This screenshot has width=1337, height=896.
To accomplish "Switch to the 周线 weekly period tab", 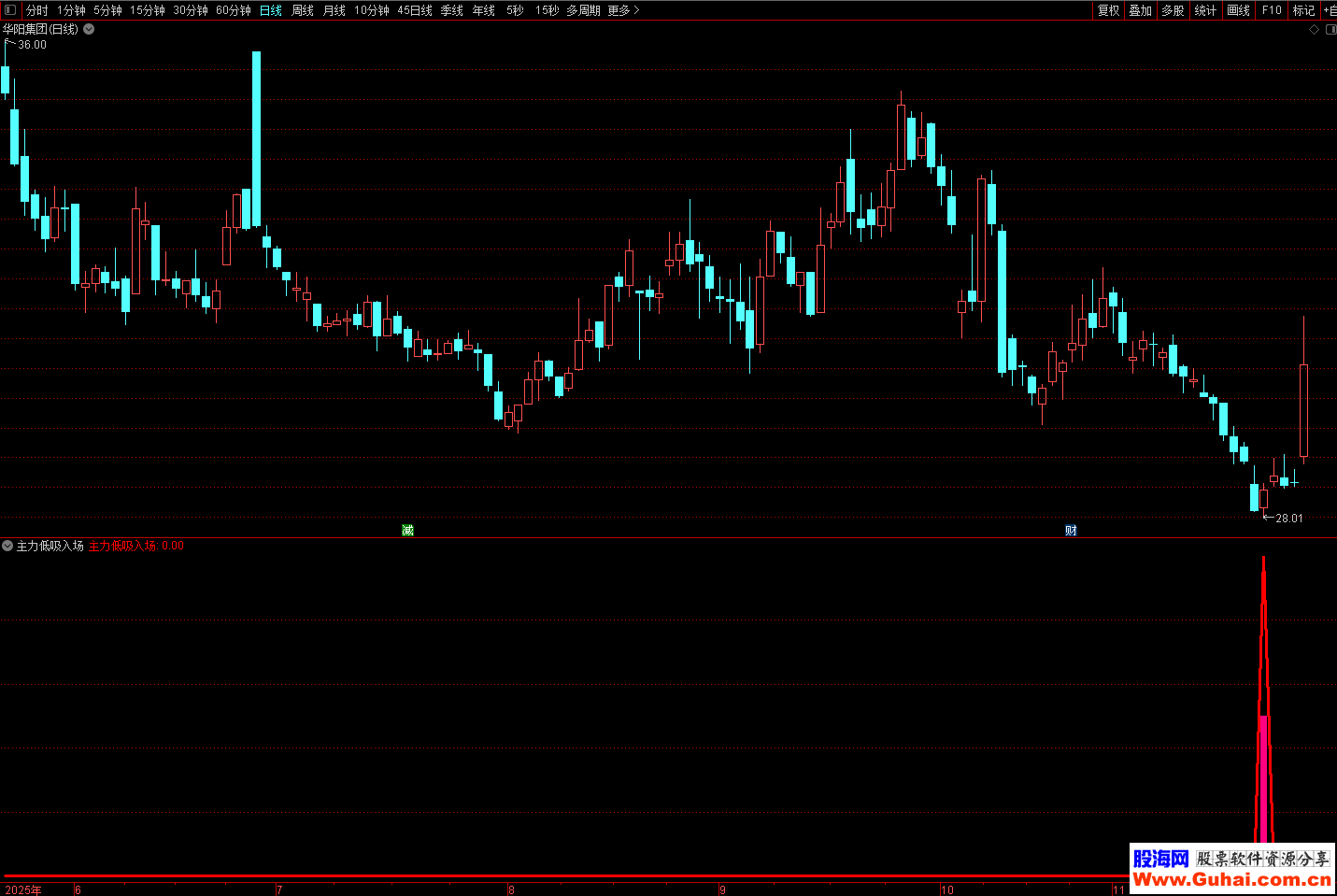I will [303, 10].
